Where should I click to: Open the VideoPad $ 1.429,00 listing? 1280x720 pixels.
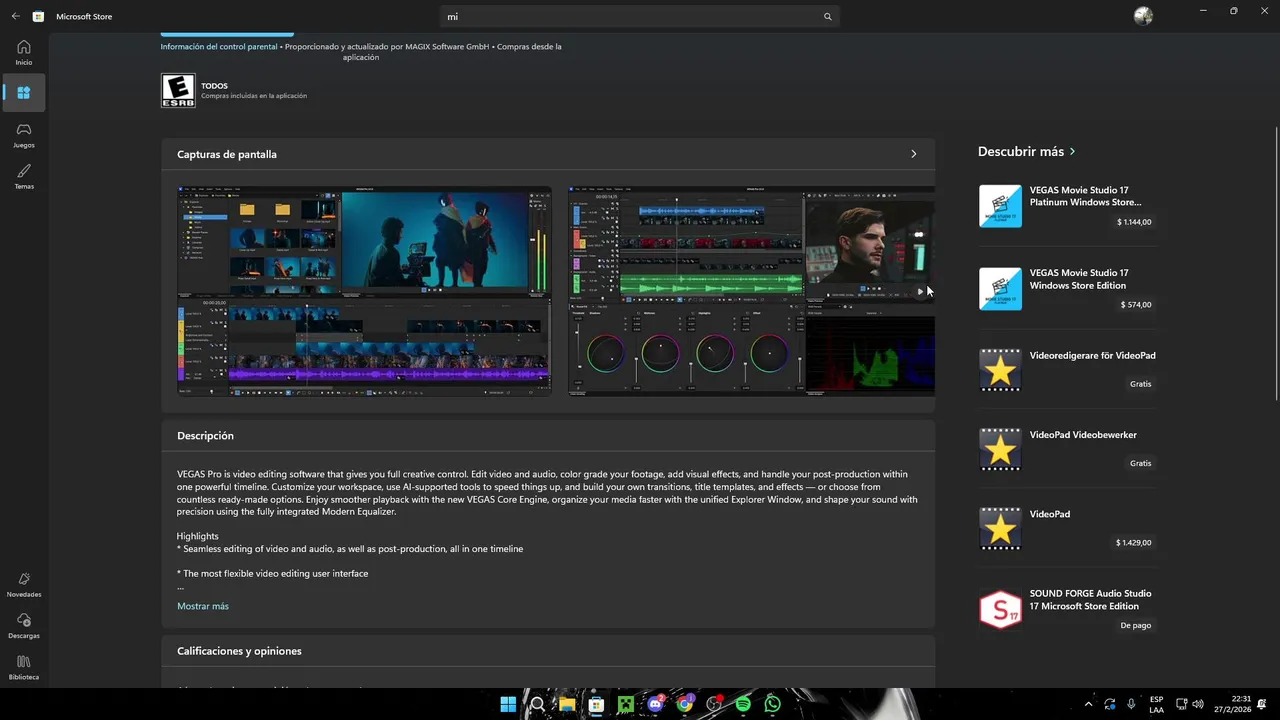(x=1066, y=528)
